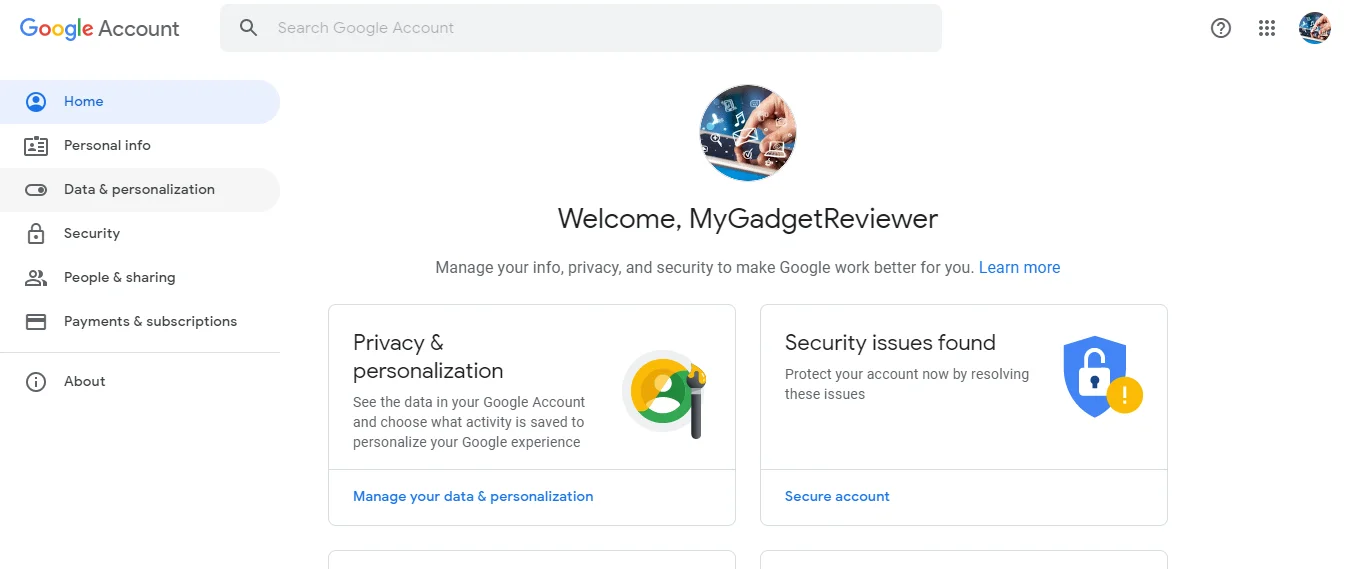The width and height of the screenshot is (1348, 569).
Task: Click the About info circle icon
Action: (36, 382)
